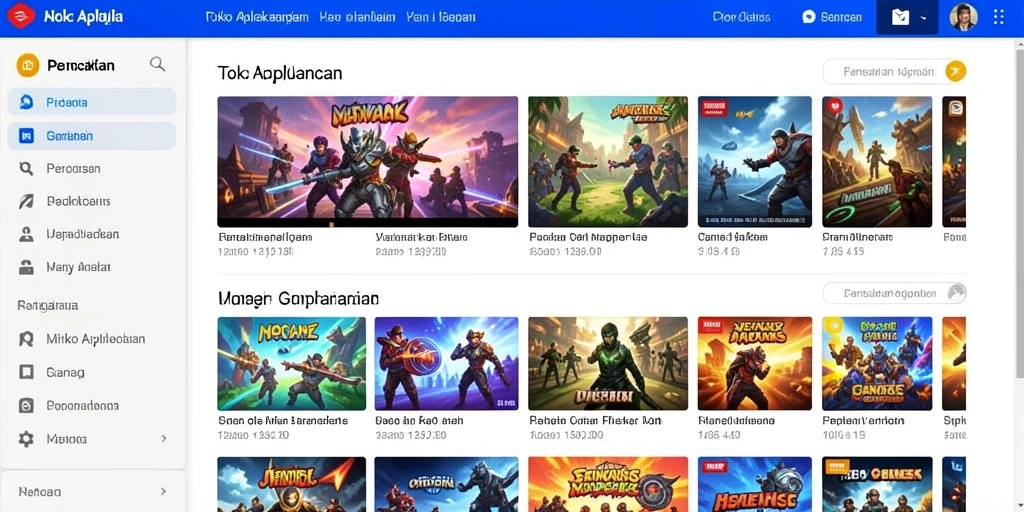
Task: Expand the Neñoao chevron at sidebar bottom
Action: pos(163,491)
